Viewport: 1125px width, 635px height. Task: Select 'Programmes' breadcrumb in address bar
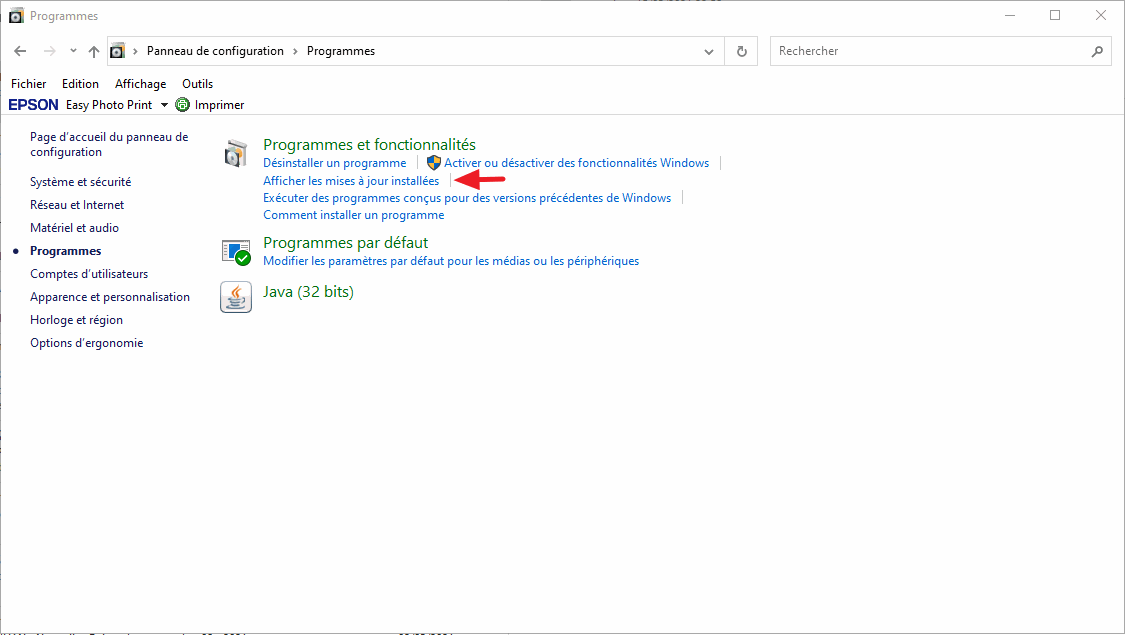click(341, 51)
